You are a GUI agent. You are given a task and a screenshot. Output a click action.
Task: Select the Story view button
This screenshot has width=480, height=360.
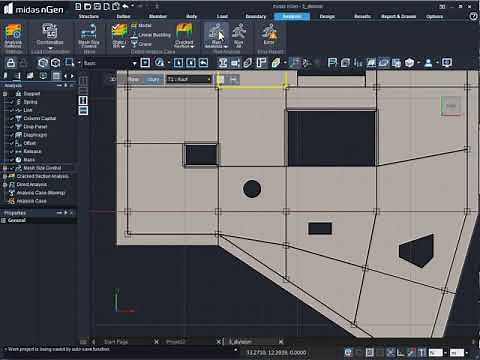tap(153, 79)
